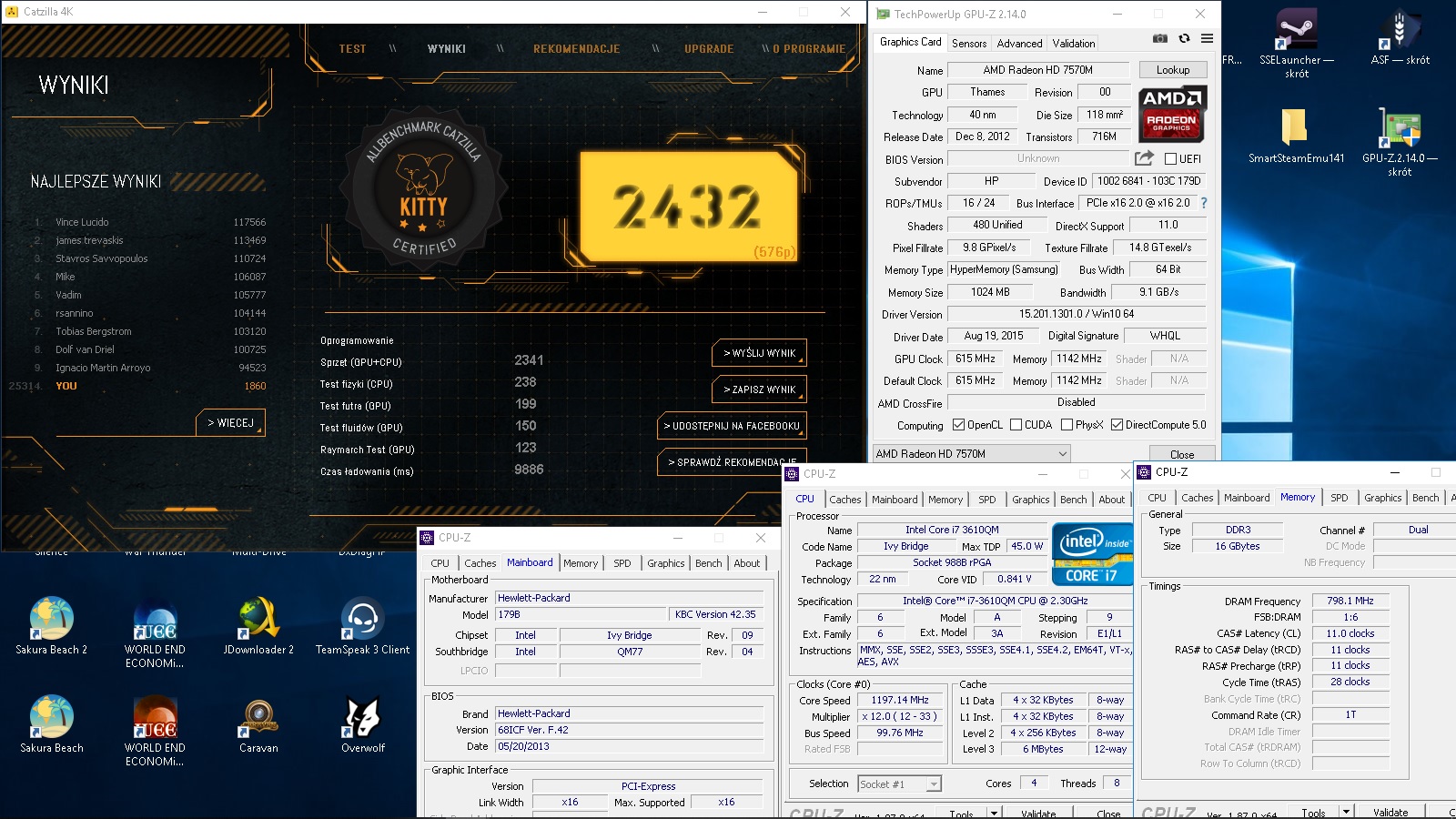Open the Graphics tab in CPU-Z Memory window
The image size is (1456, 819).
coord(1382,498)
